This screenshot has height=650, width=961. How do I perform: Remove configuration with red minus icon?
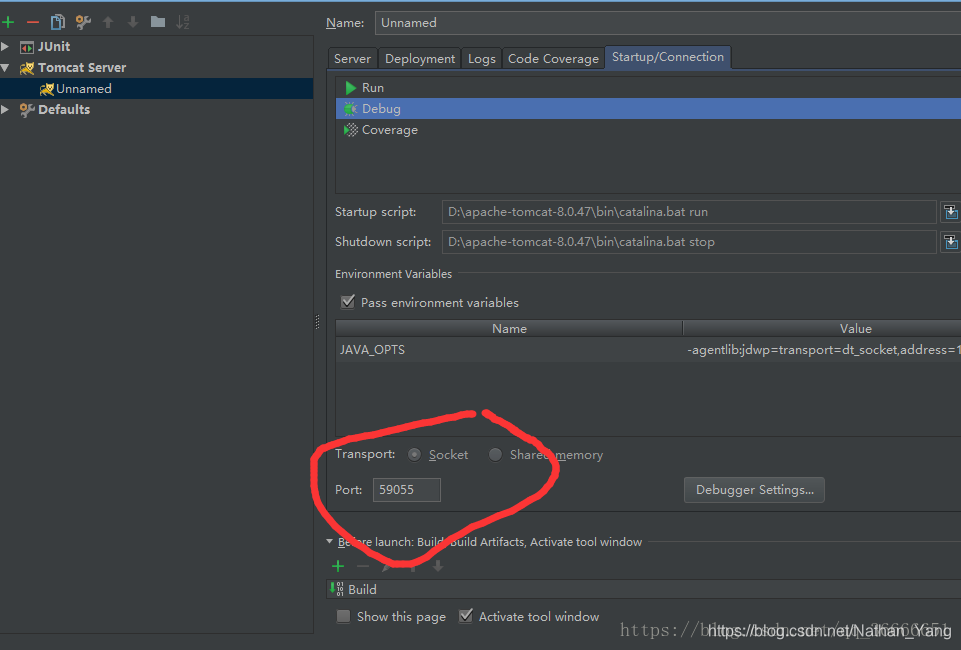pos(33,23)
